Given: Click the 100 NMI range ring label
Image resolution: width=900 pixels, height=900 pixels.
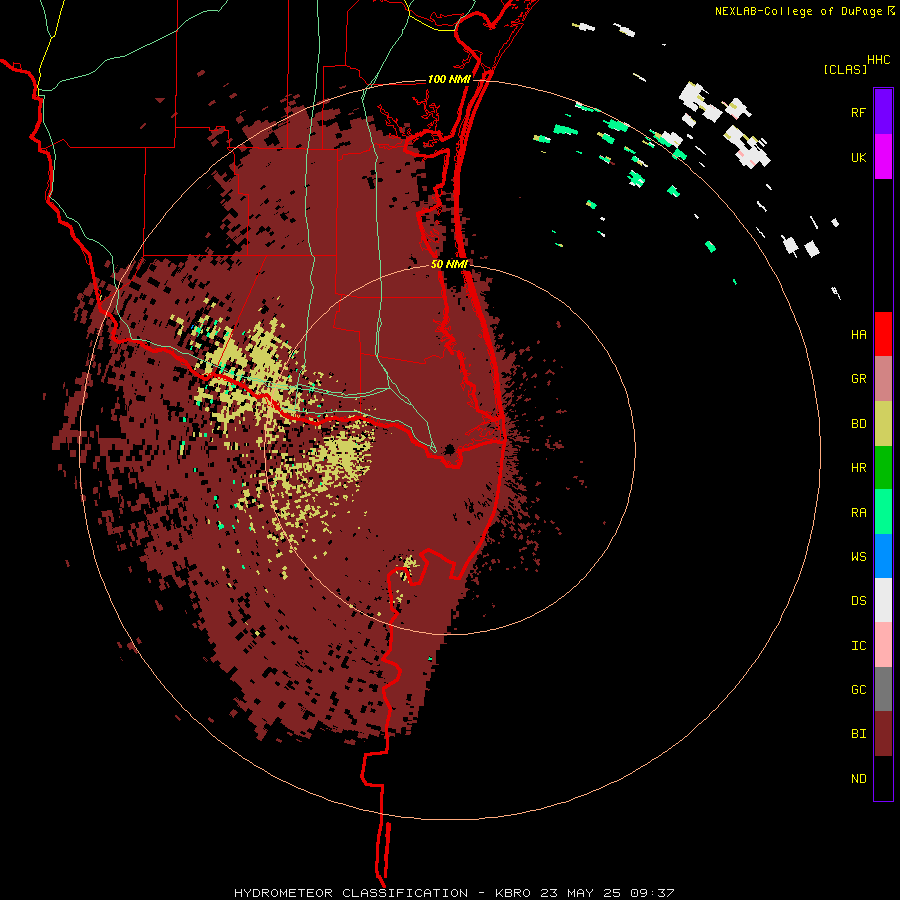Looking at the screenshot, I should pyautogui.click(x=449, y=79).
